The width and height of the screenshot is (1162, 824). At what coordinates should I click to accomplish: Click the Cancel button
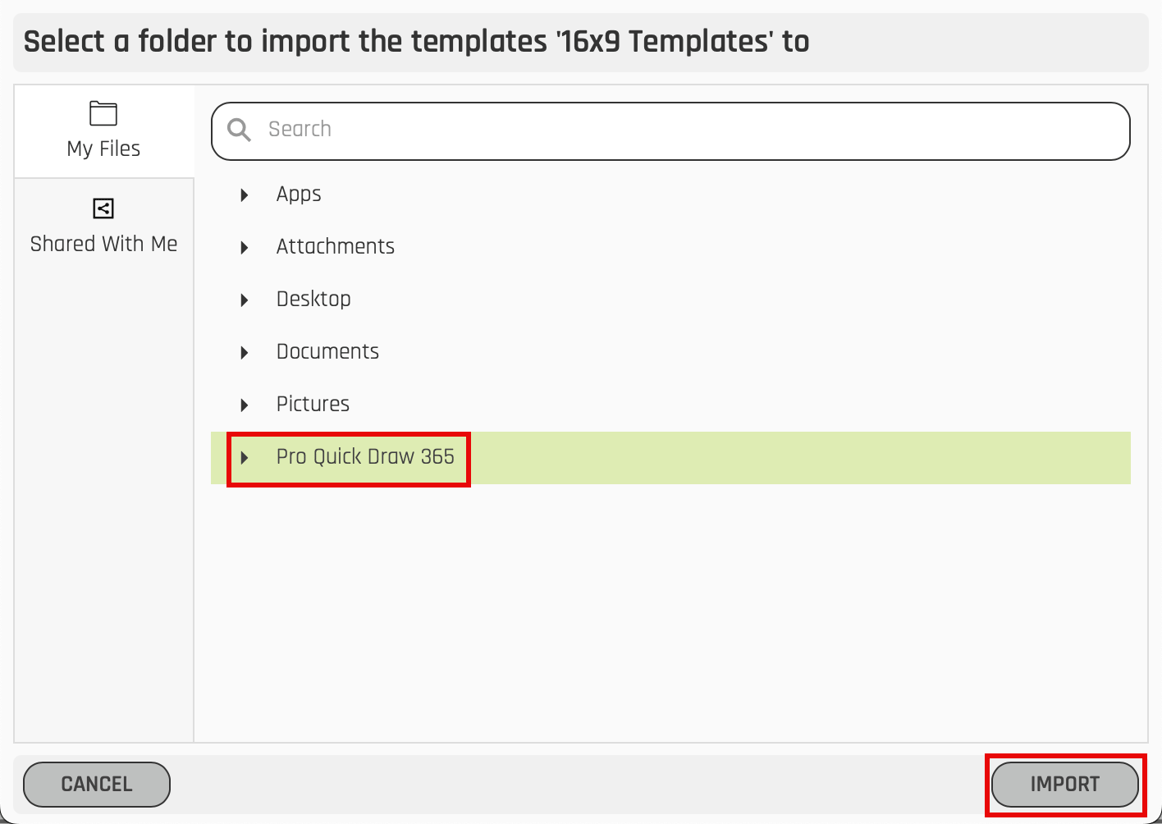click(97, 784)
